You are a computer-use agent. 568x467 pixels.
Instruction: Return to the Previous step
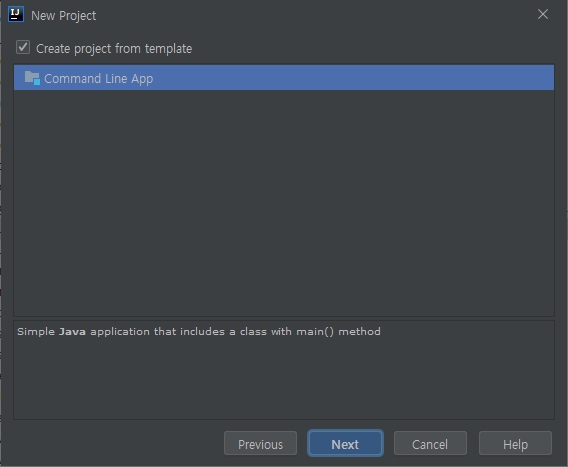(260, 443)
